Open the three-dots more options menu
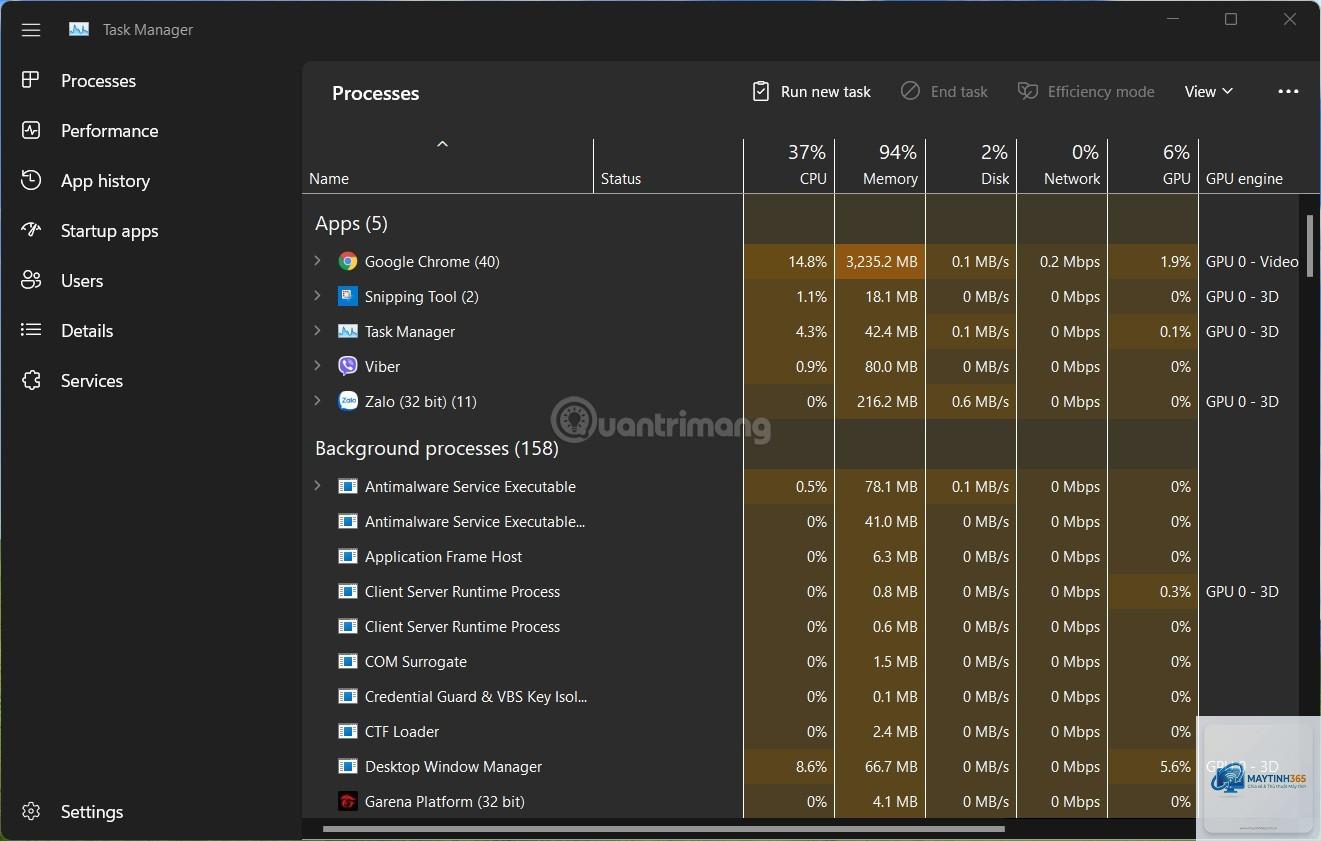Screen dimensions: 1321x841 click(x=1288, y=92)
